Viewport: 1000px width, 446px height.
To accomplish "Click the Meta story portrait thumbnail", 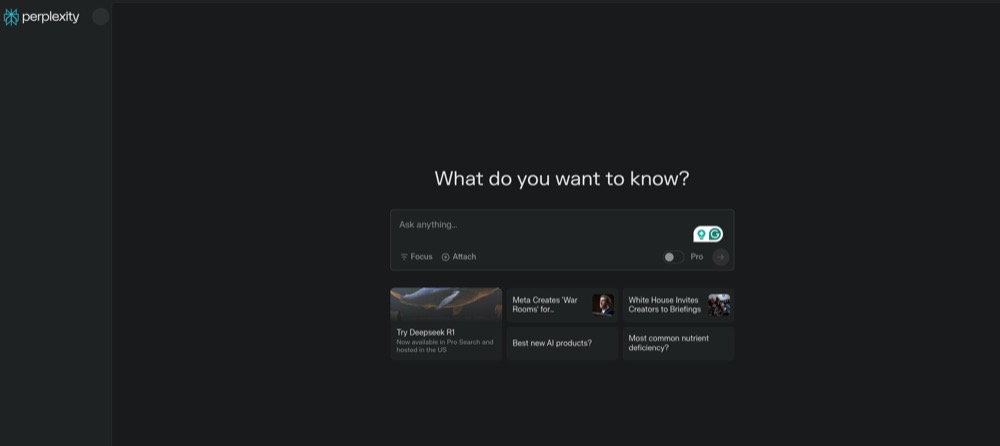I will pyautogui.click(x=602, y=304).
